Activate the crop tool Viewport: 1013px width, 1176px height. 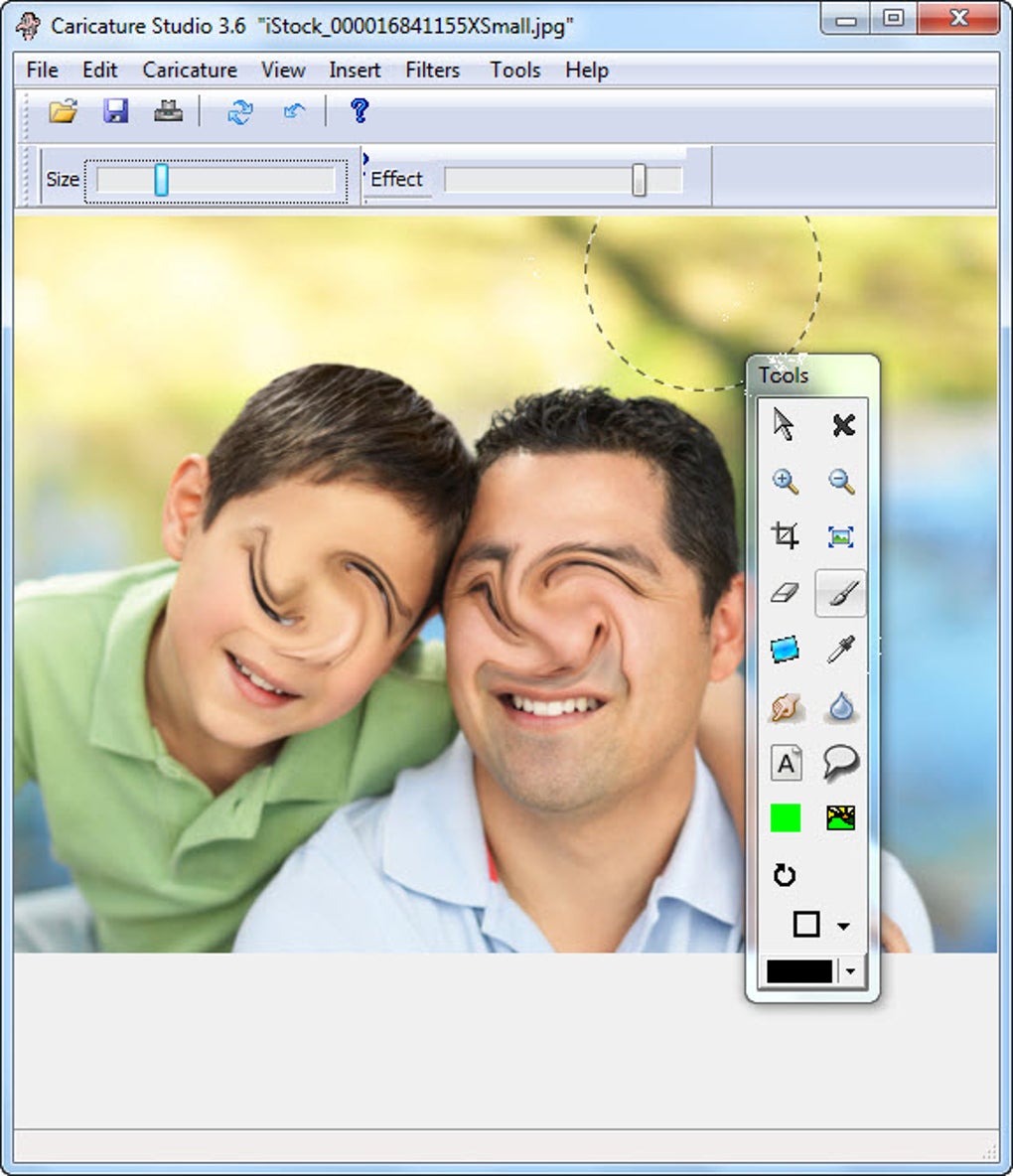pyautogui.click(x=785, y=535)
